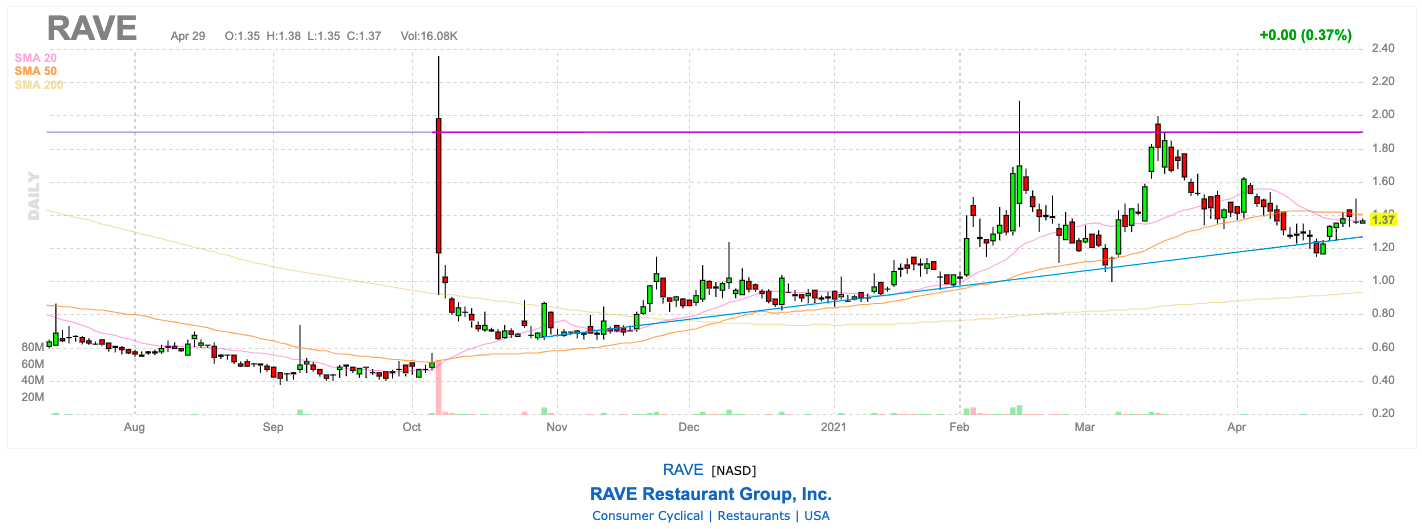Click the Mar label on the date axis

1084,428
